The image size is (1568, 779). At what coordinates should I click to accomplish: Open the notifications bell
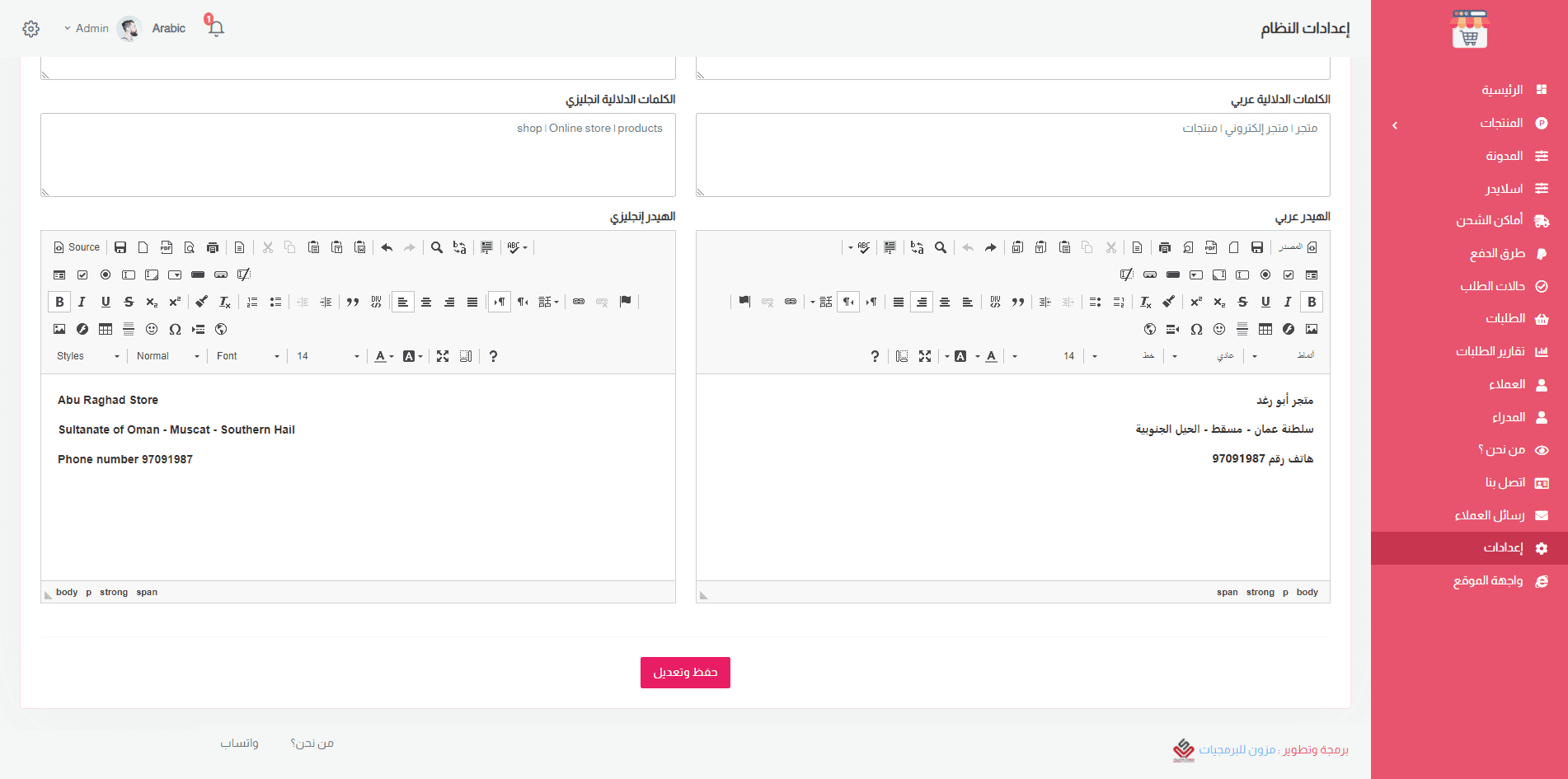(x=216, y=28)
